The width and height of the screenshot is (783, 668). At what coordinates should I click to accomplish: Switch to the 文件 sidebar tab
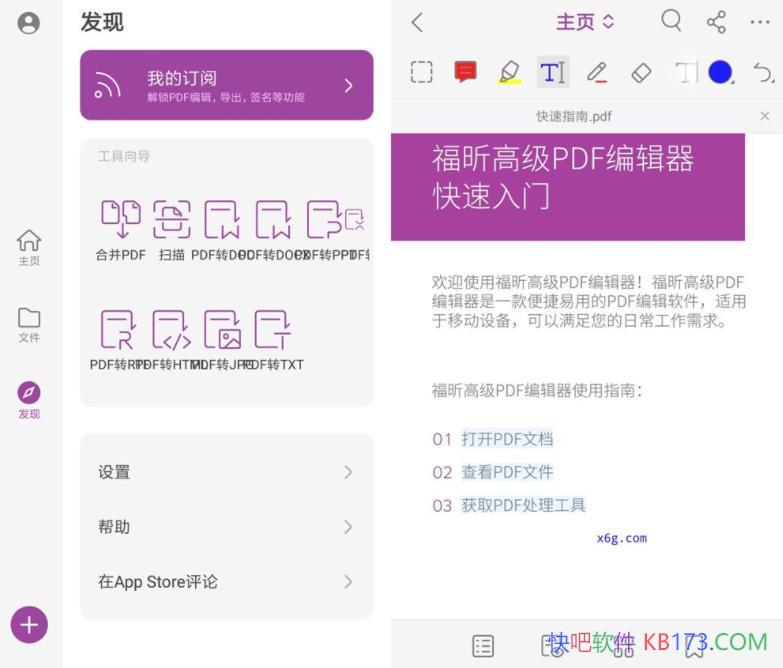tap(29, 325)
